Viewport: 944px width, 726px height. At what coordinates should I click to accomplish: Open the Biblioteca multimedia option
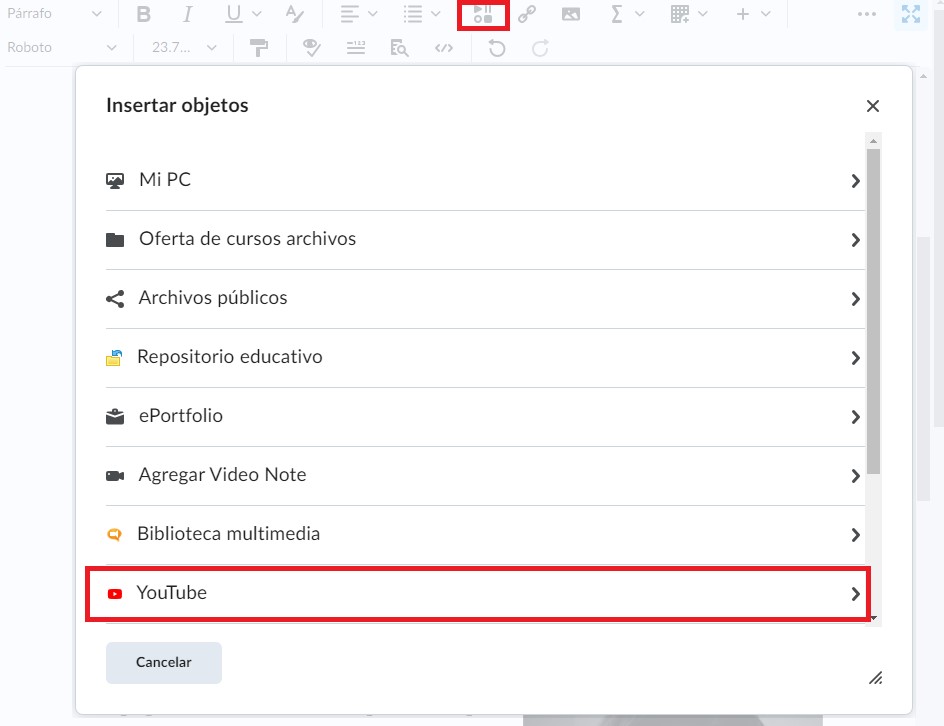pos(484,534)
